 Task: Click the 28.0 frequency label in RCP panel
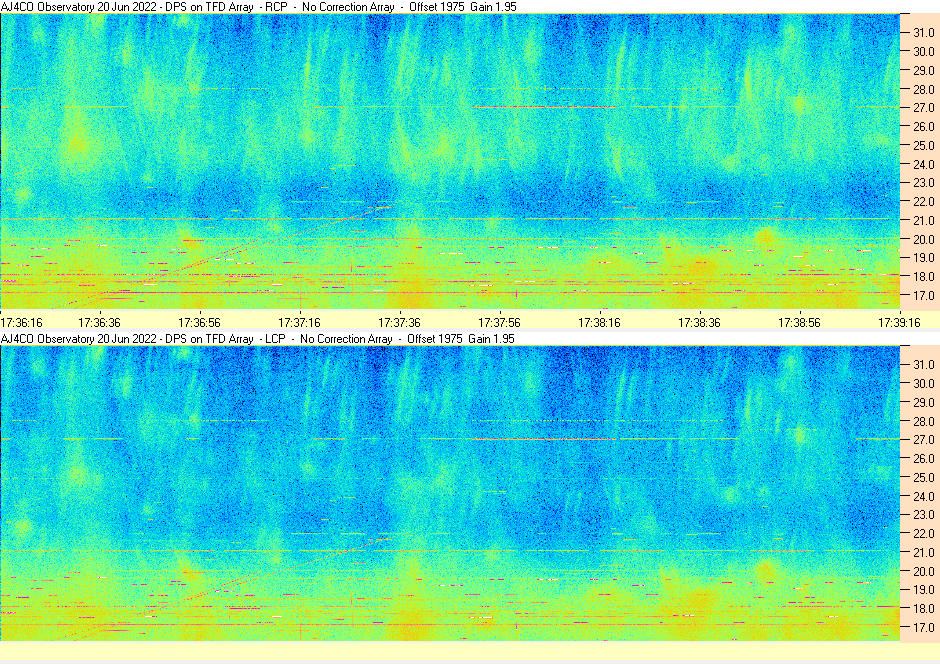(x=924, y=89)
